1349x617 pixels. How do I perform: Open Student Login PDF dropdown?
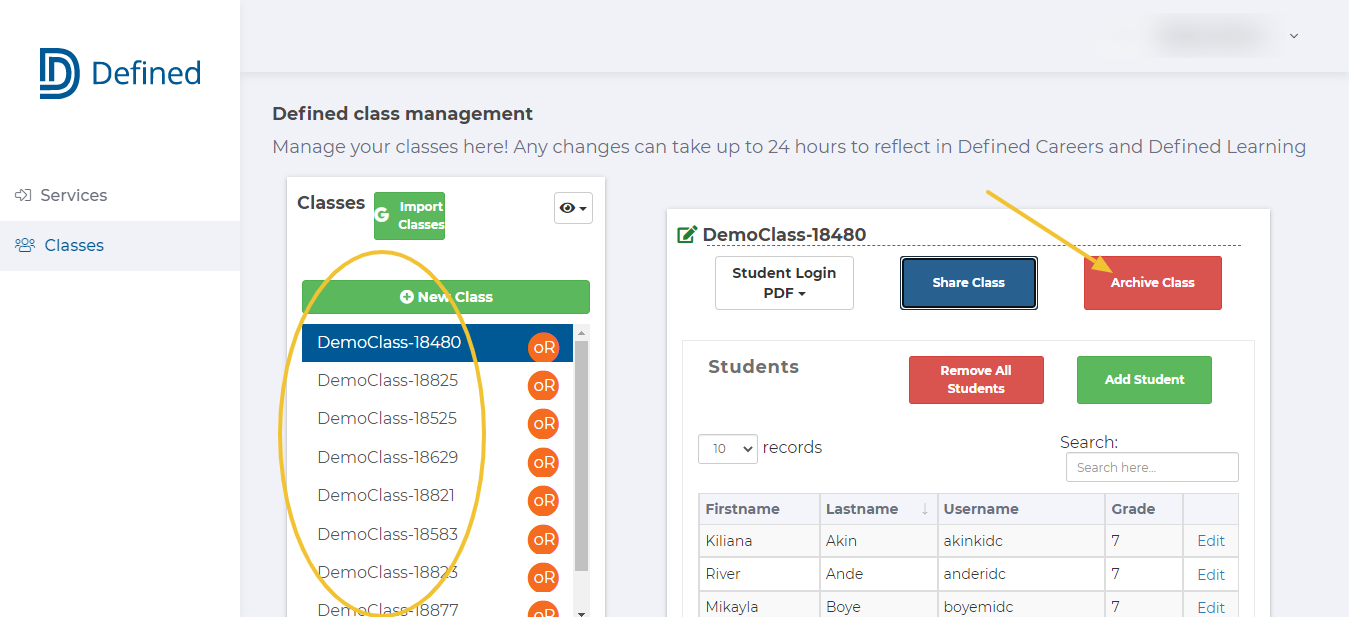(x=784, y=283)
